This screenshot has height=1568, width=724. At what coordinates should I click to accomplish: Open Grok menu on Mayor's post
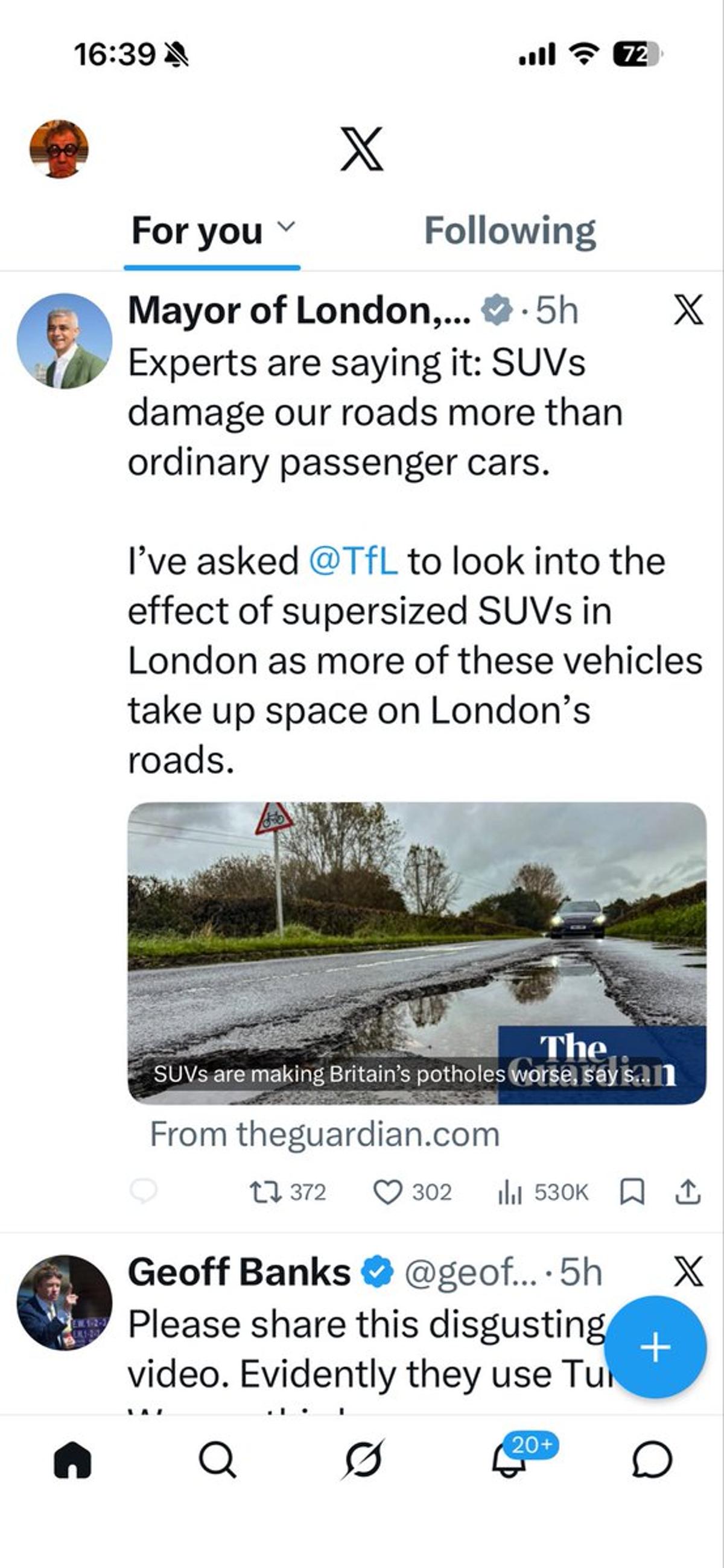pos(688,310)
